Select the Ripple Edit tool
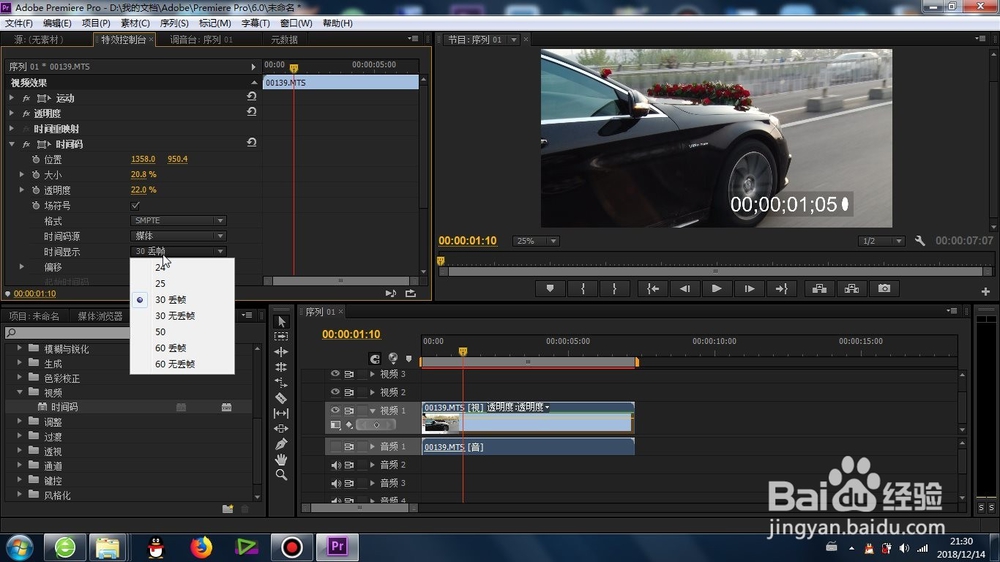 [281, 351]
